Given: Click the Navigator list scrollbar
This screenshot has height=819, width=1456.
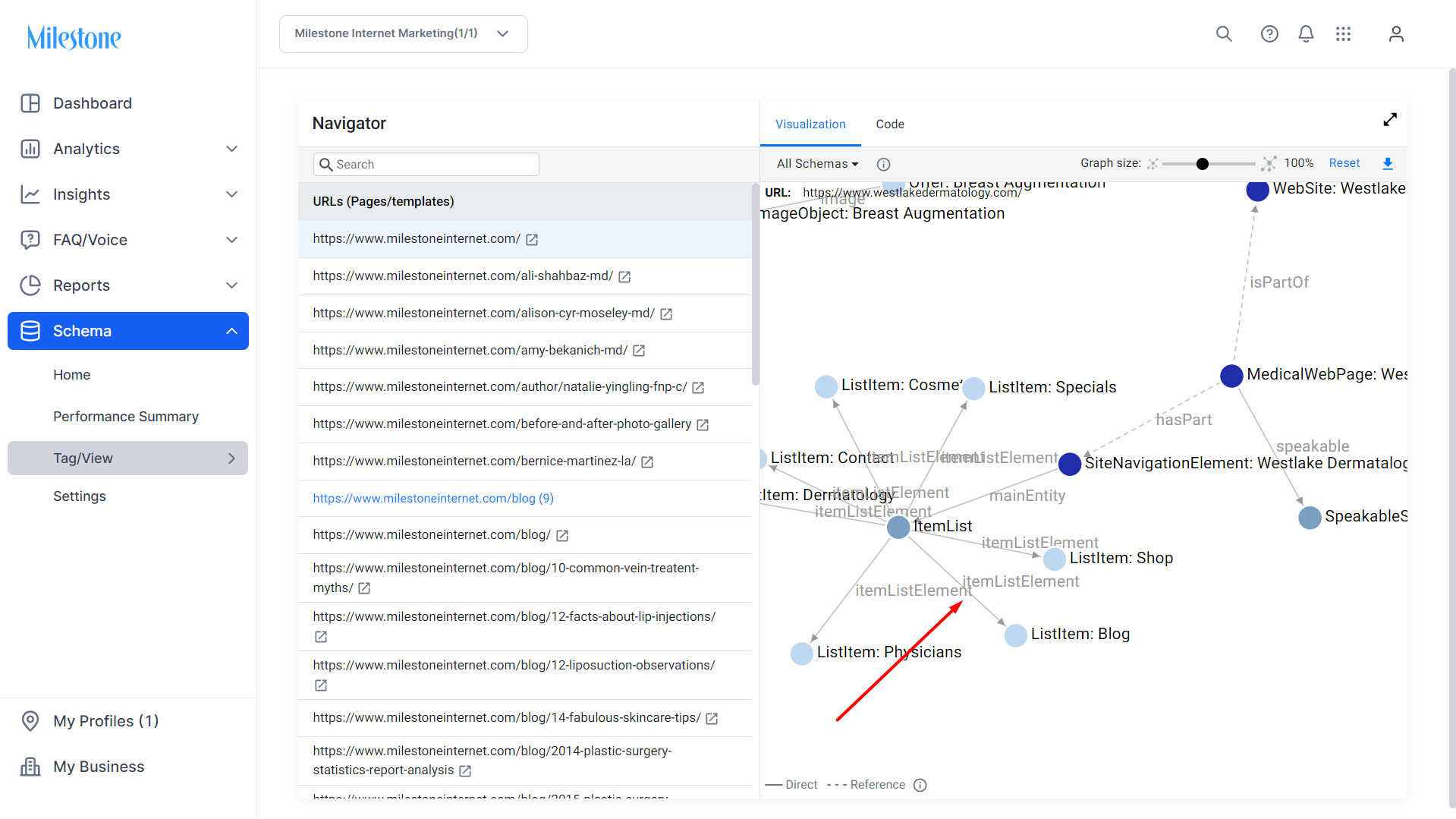Looking at the screenshot, I should click(755, 284).
